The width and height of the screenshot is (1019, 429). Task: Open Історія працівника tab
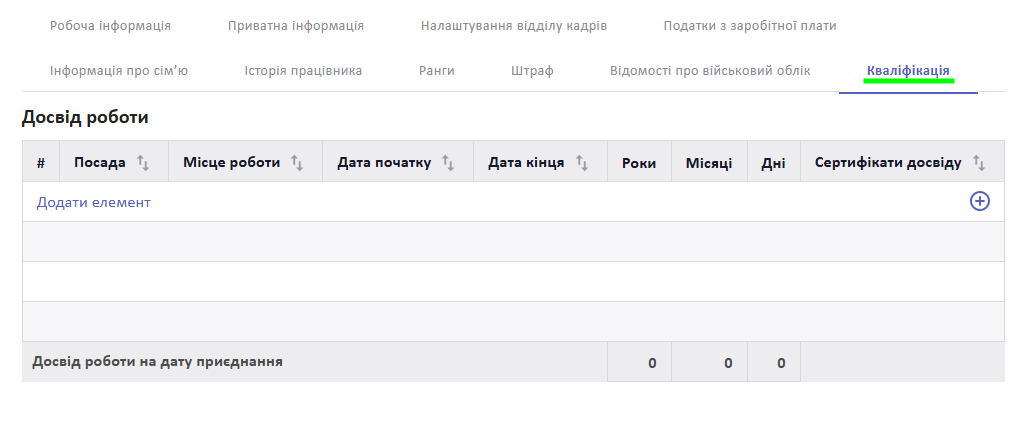tap(303, 71)
